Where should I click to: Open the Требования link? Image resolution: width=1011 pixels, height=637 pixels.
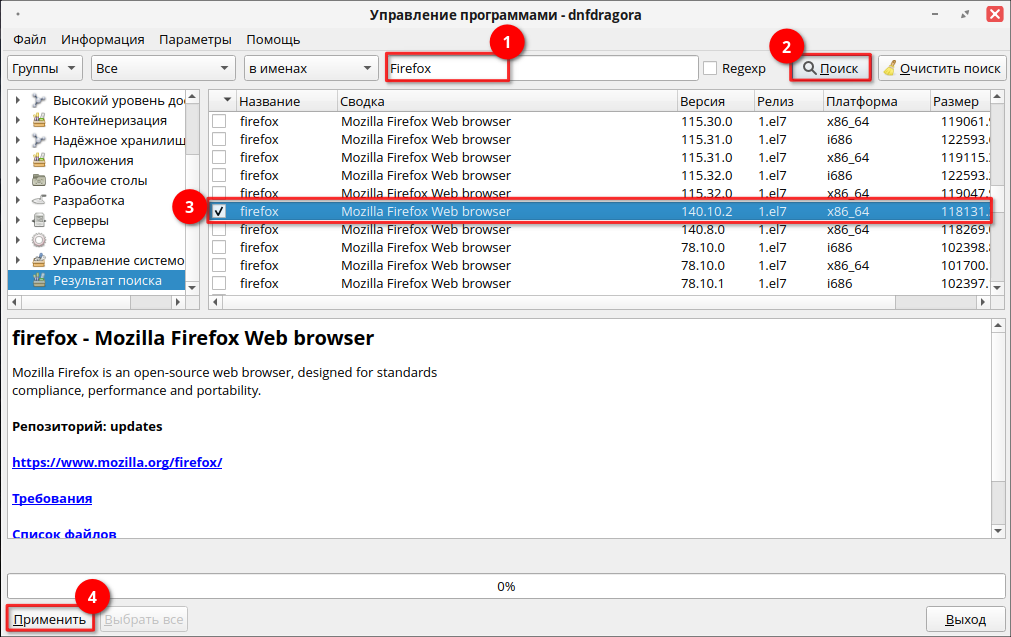point(52,498)
